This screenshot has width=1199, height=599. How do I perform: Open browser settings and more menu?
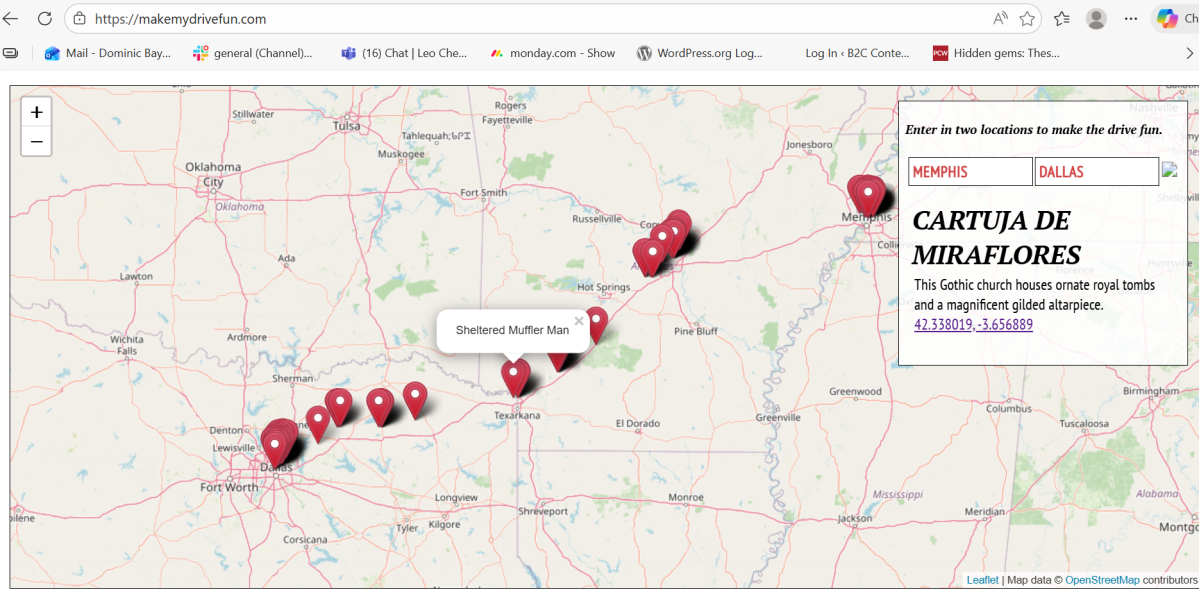pos(1131,19)
